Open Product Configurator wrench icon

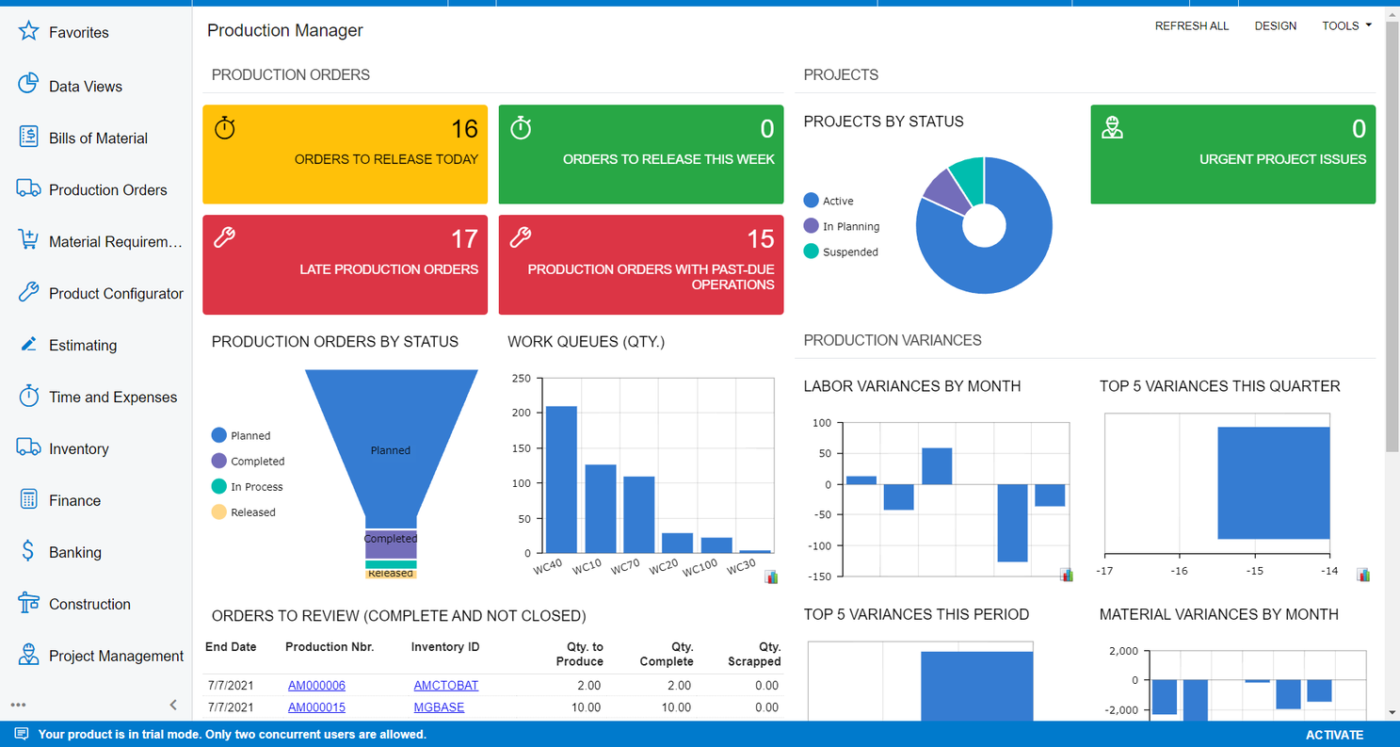coord(28,293)
